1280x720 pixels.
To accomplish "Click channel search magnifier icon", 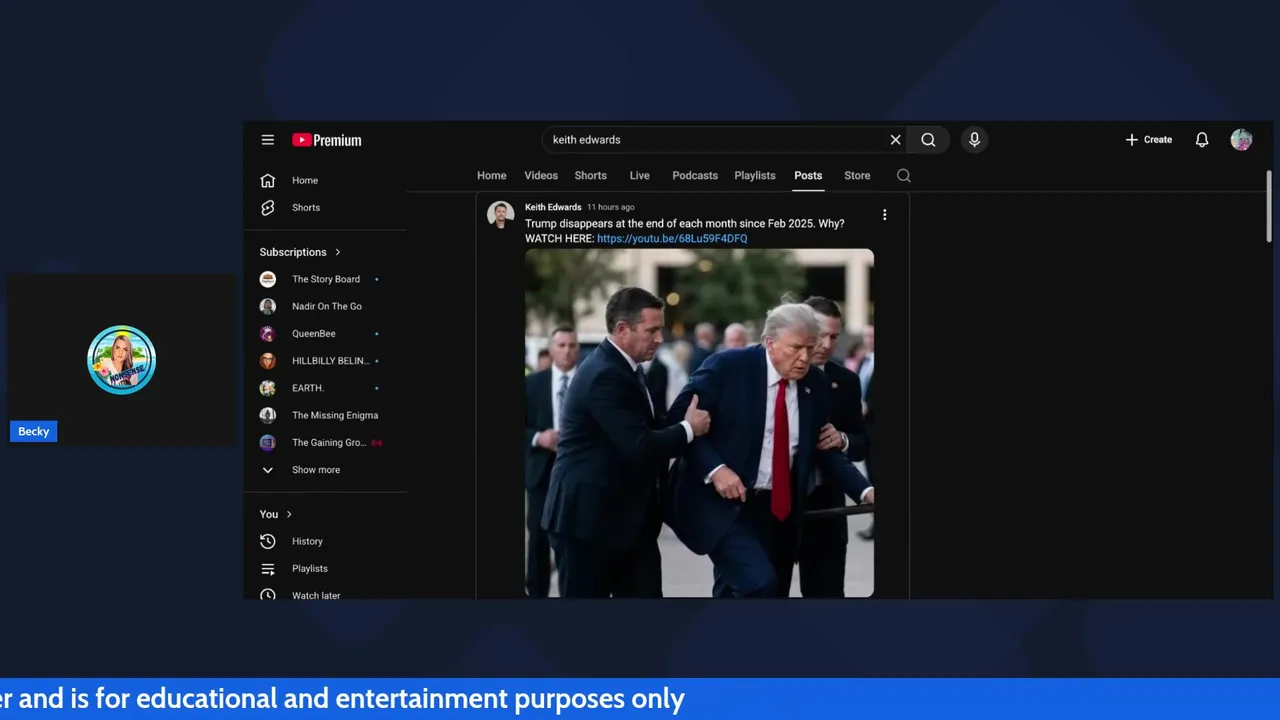I will click(x=904, y=175).
